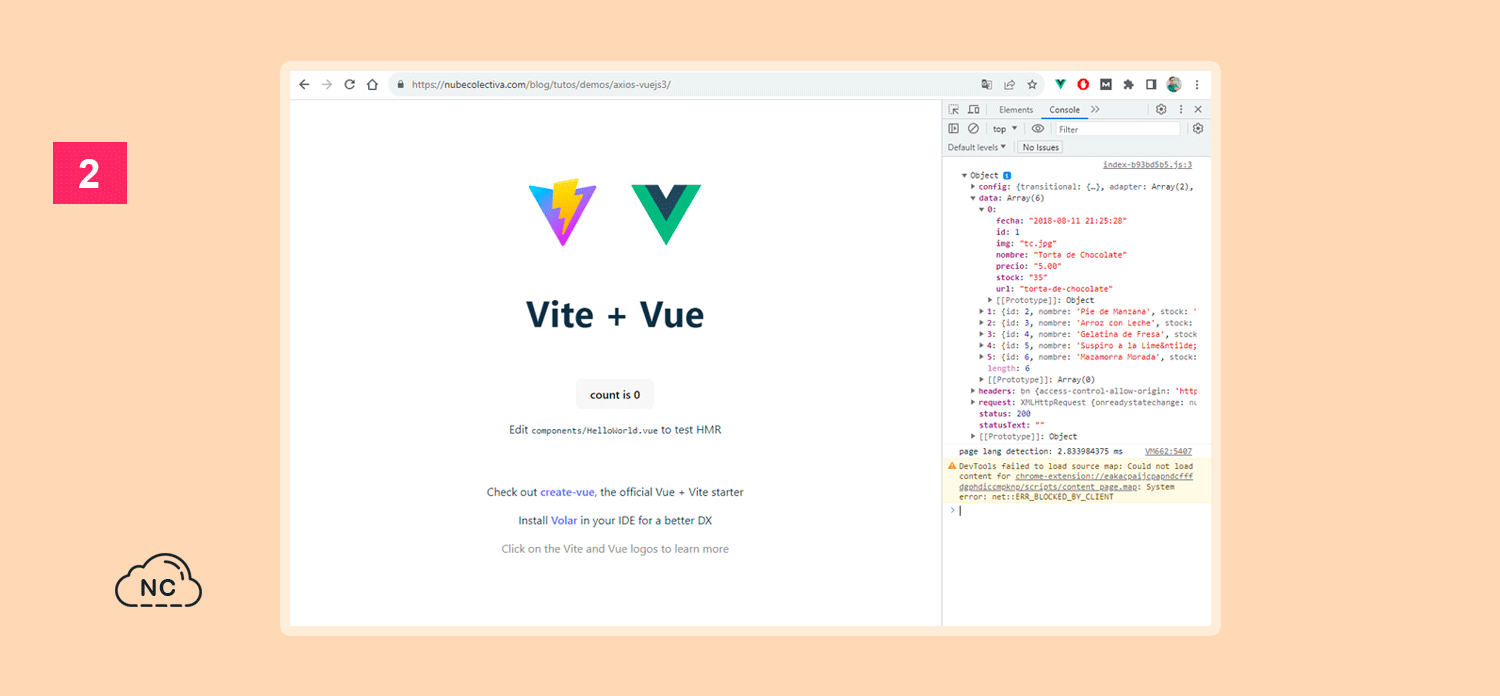Screen dimensions: 1500x696
Task: Collapse the logged Object
Action: [x=964, y=175]
